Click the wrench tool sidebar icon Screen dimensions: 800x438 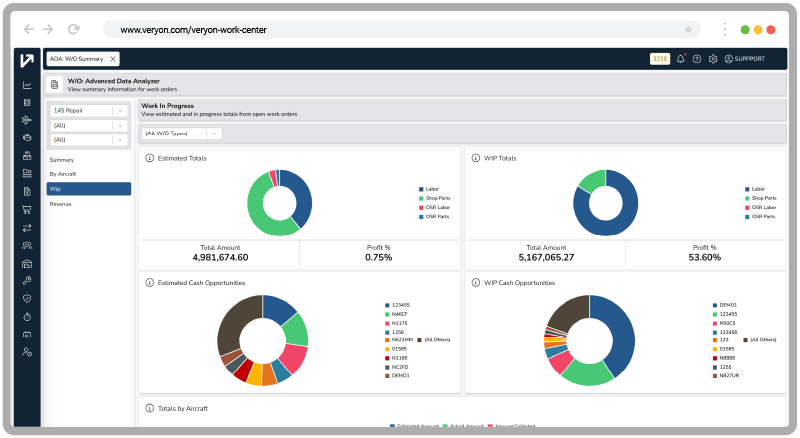[27, 280]
